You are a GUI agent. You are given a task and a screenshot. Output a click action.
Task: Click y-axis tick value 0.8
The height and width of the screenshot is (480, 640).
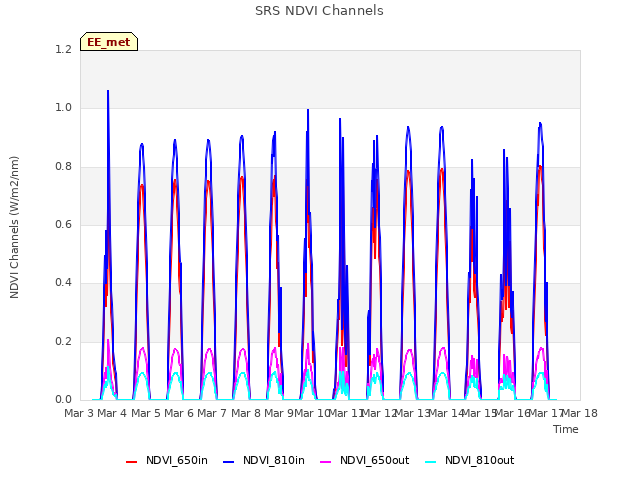(63, 167)
